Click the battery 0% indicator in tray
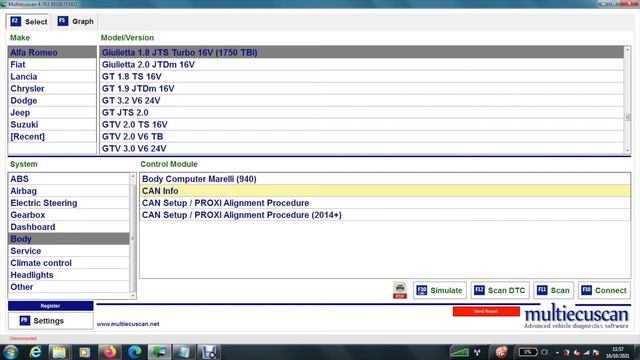 click(527, 352)
